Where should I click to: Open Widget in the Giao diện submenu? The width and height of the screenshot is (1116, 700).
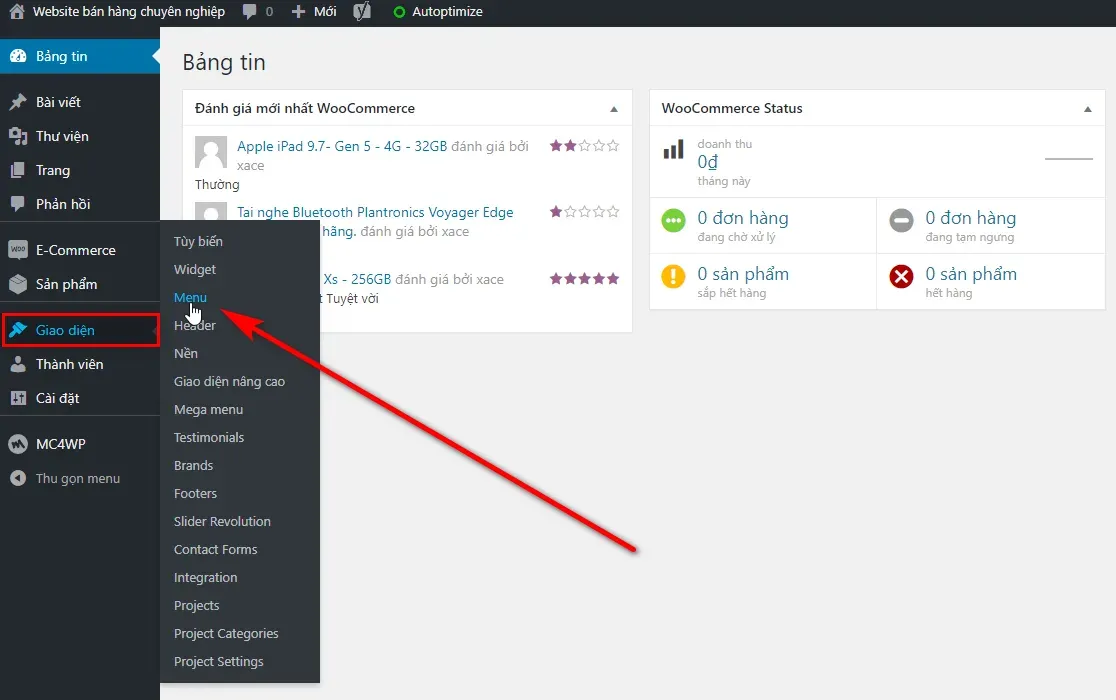click(195, 269)
